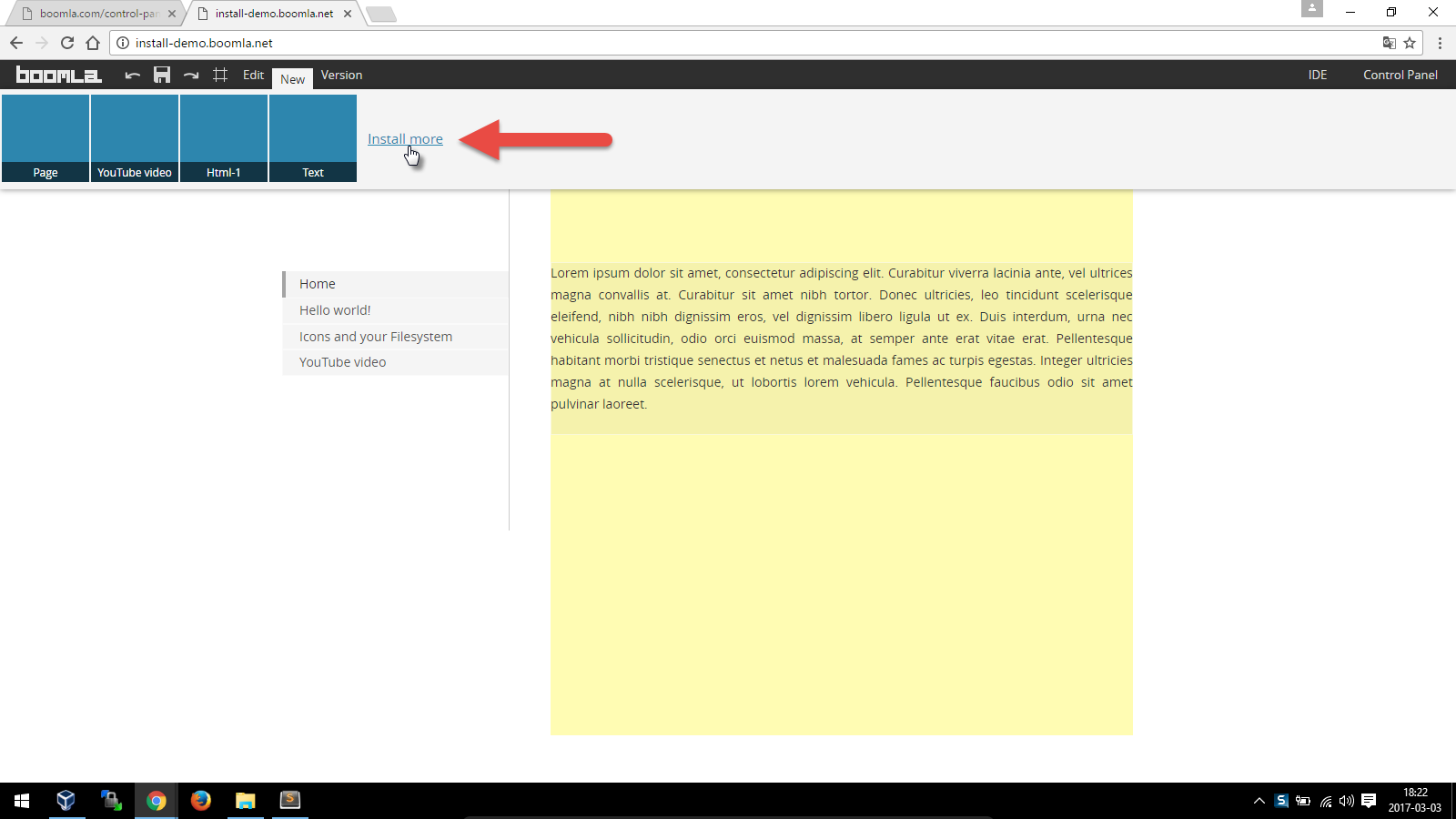This screenshot has width=1456, height=819.
Task: Open the Version menu
Action: pyautogui.click(x=341, y=76)
